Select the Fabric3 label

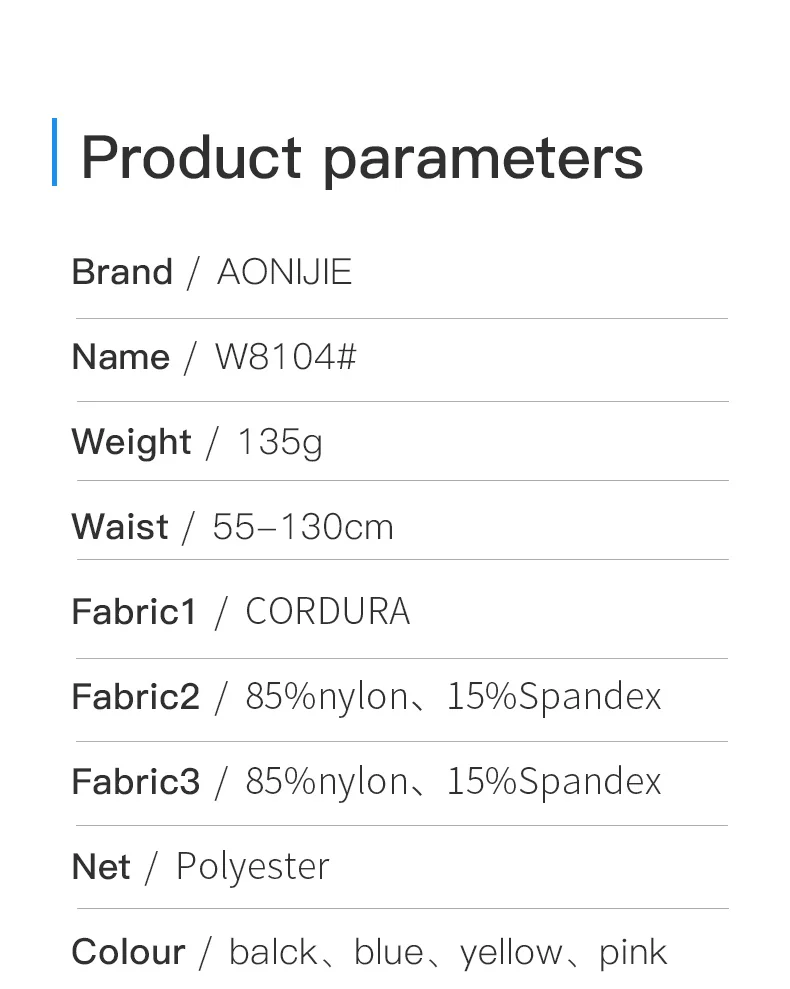[136, 781]
